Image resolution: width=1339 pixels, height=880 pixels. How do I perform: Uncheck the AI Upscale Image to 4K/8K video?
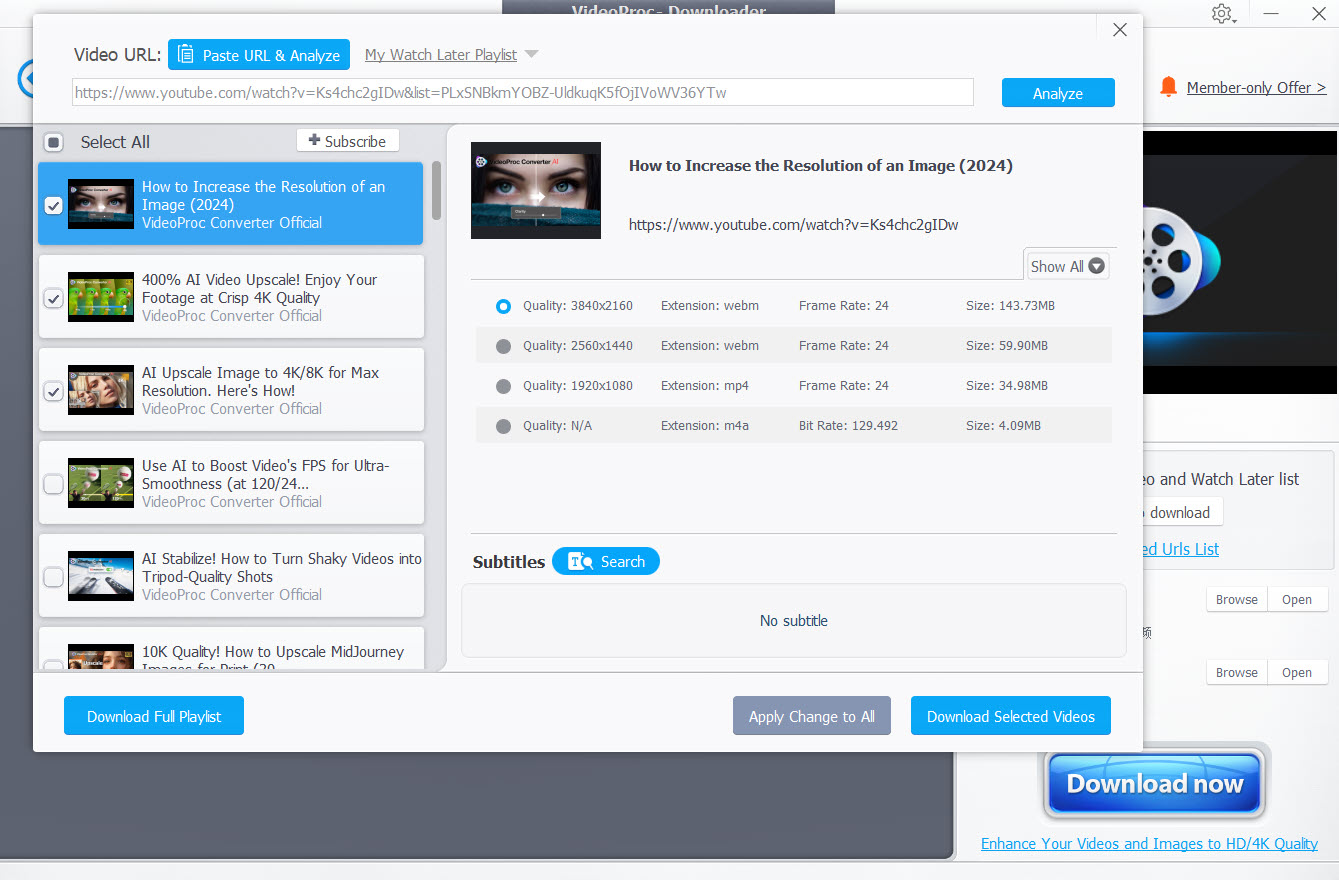53,391
